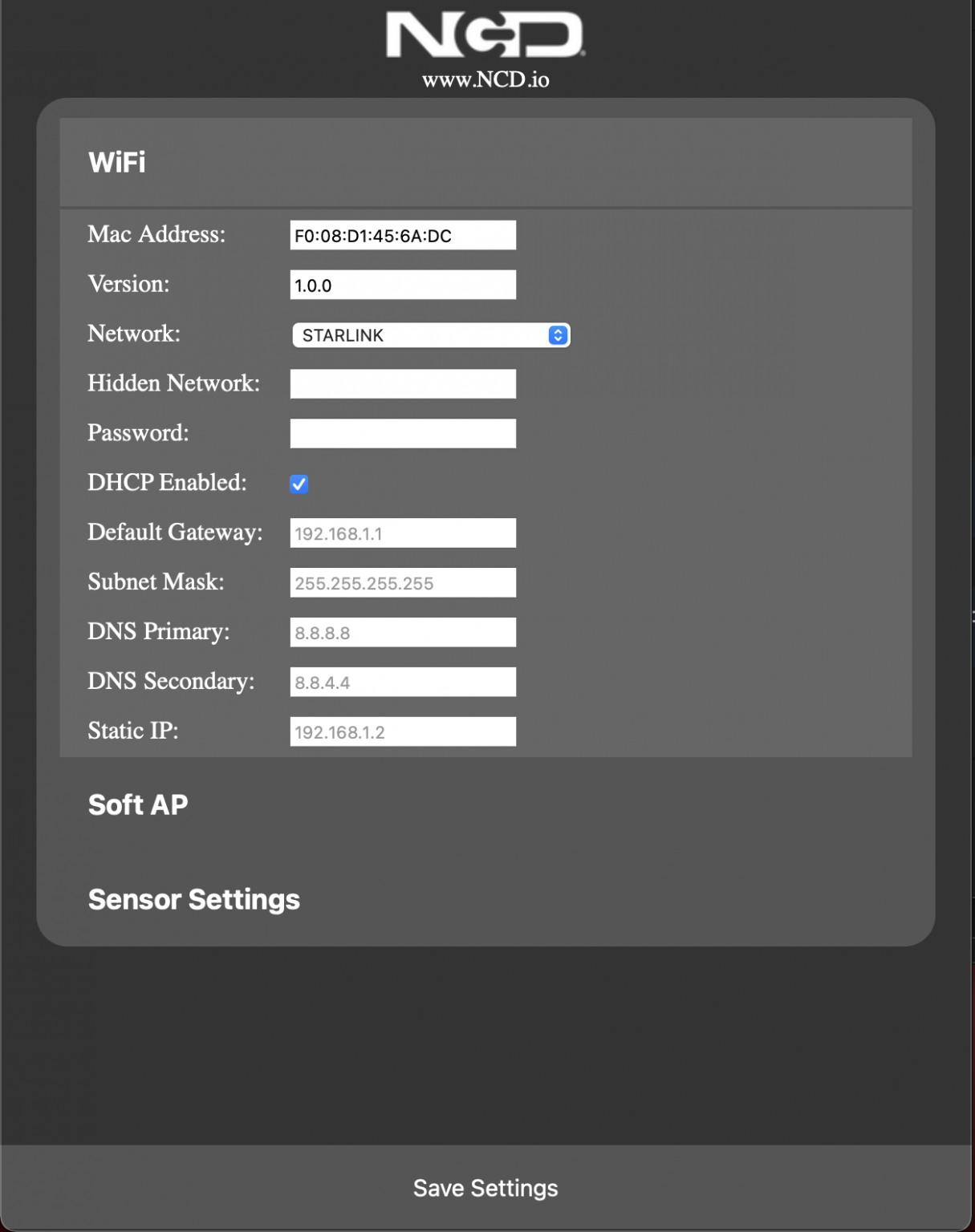Focus the Password input field
This screenshot has height=1232, width=975.
point(402,433)
